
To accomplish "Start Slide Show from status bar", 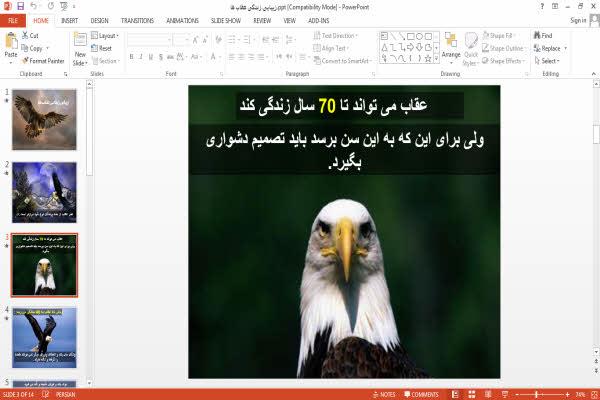I will click(505, 394).
